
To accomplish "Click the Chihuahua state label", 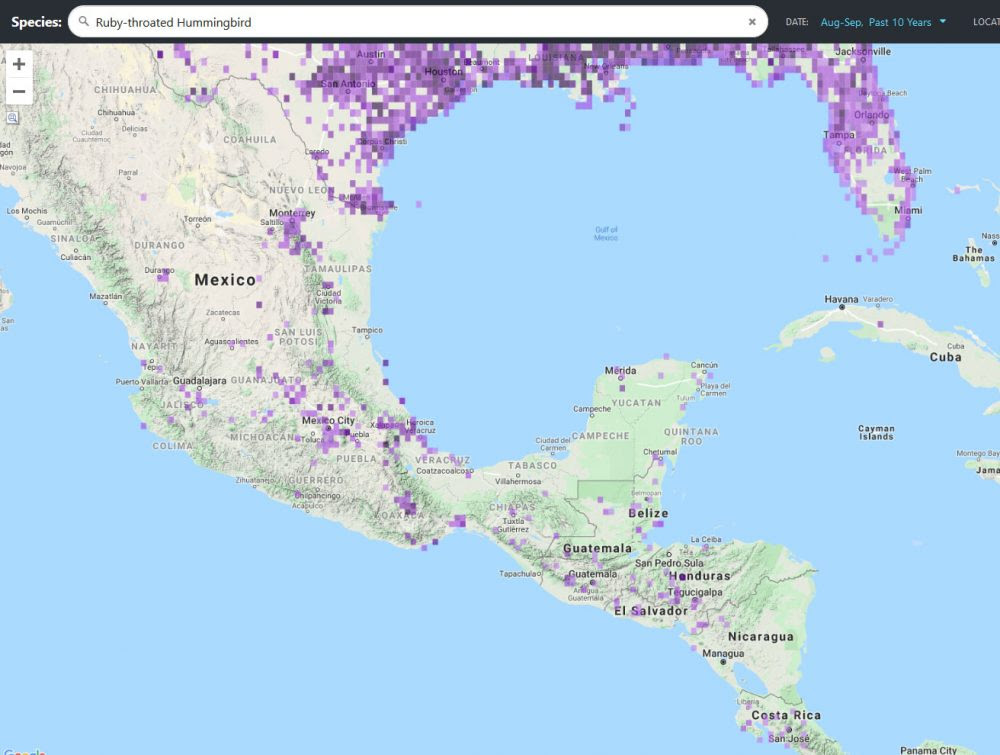I will pos(125,90).
